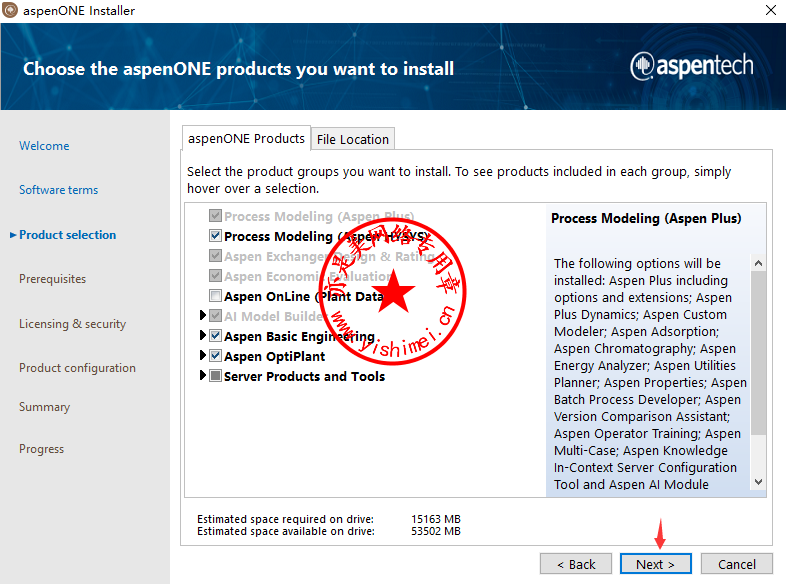Viewport: 786px width, 584px height.
Task: Click Summary in the sidebar
Action: [45, 407]
